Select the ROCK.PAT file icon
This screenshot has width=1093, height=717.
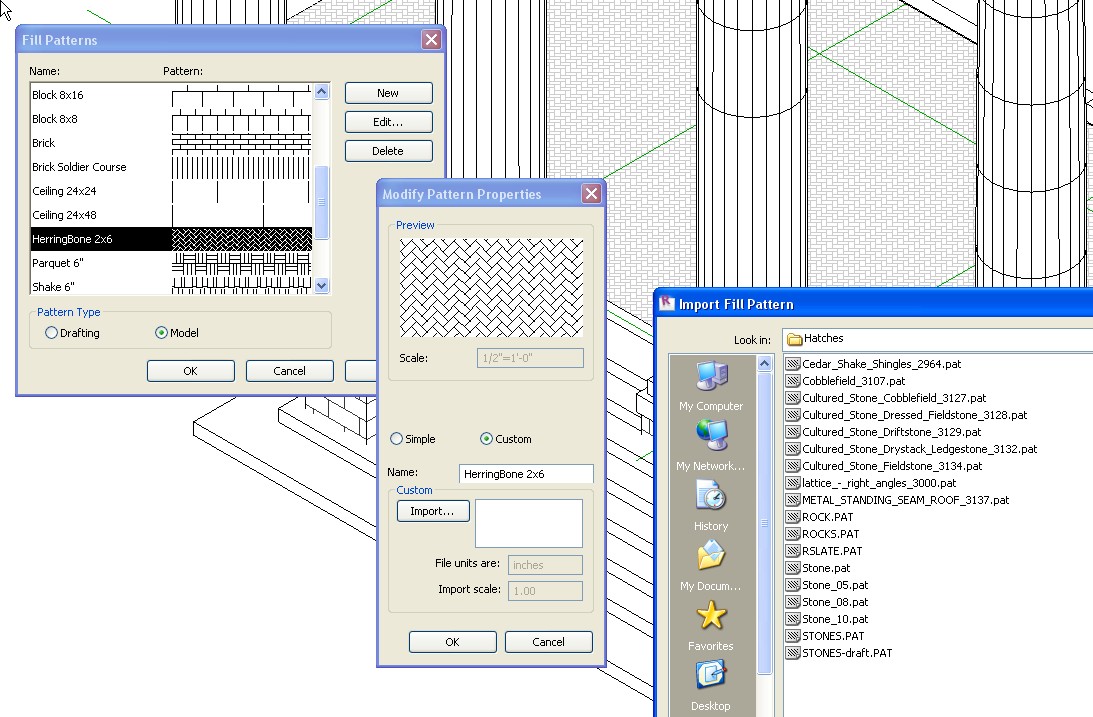coord(793,517)
